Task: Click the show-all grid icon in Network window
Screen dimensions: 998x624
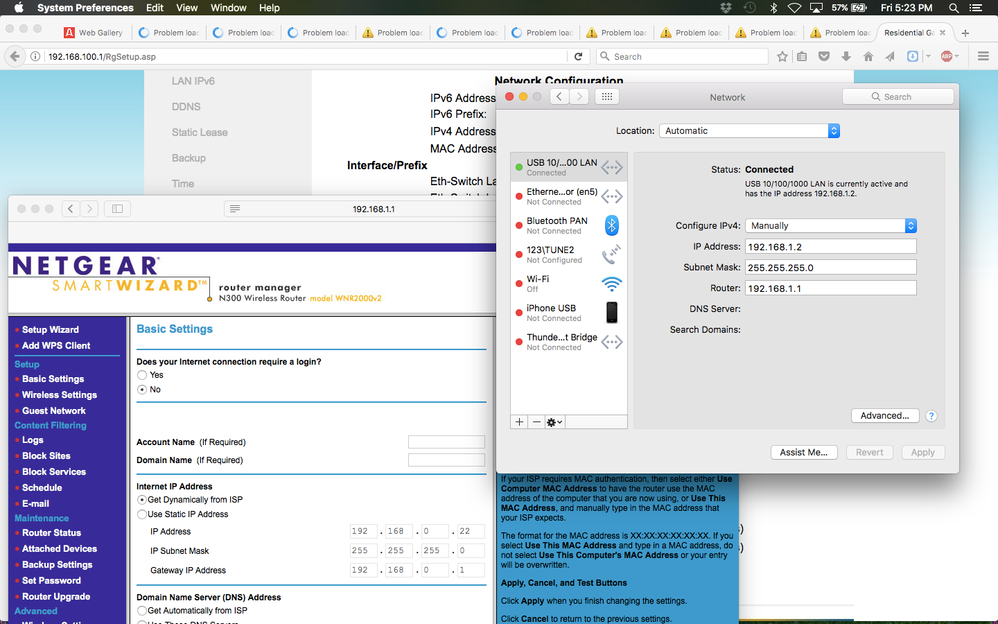Action: pos(606,97)
